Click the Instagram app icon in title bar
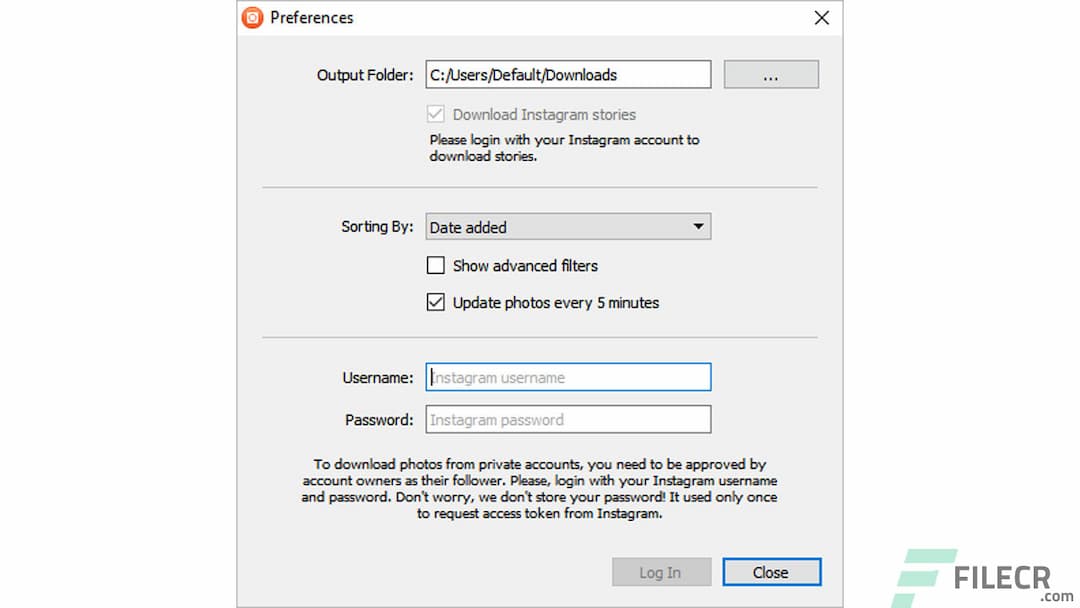This screenshot has height=608, width=1080. (252, 17)
